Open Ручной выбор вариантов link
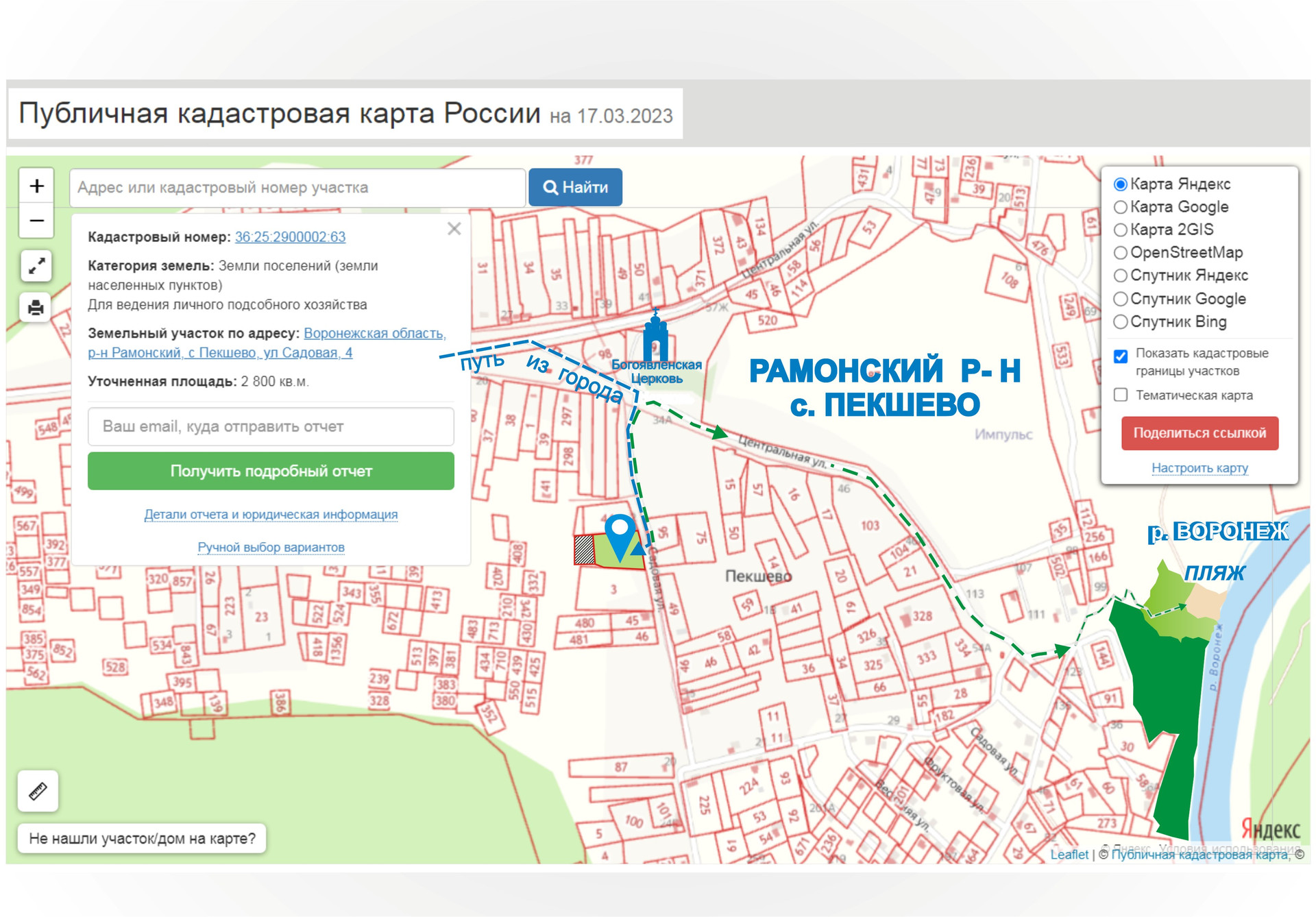 pos(271,547)
